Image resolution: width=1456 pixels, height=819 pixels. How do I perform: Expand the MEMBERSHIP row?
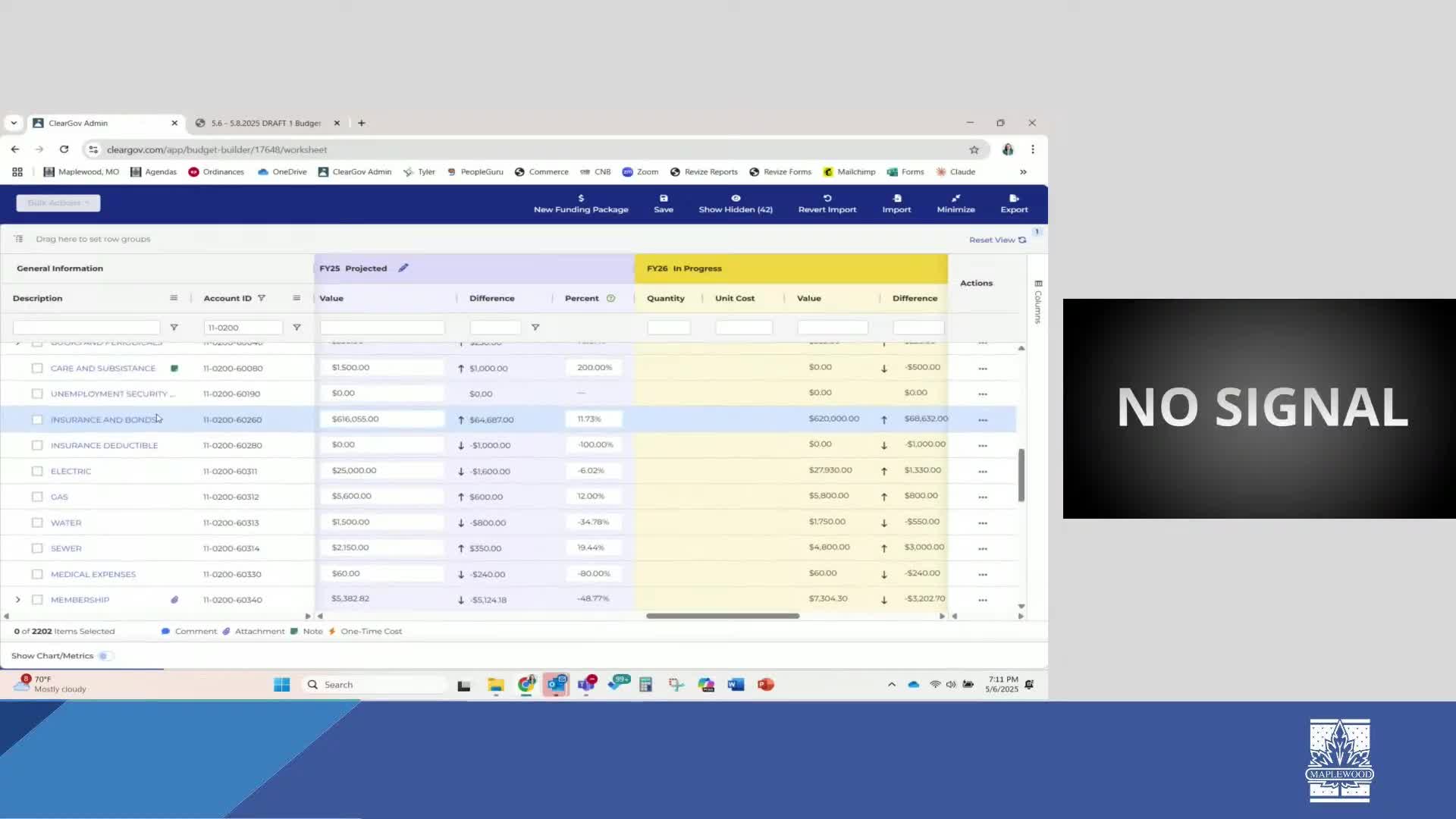[x=18, y=600]
